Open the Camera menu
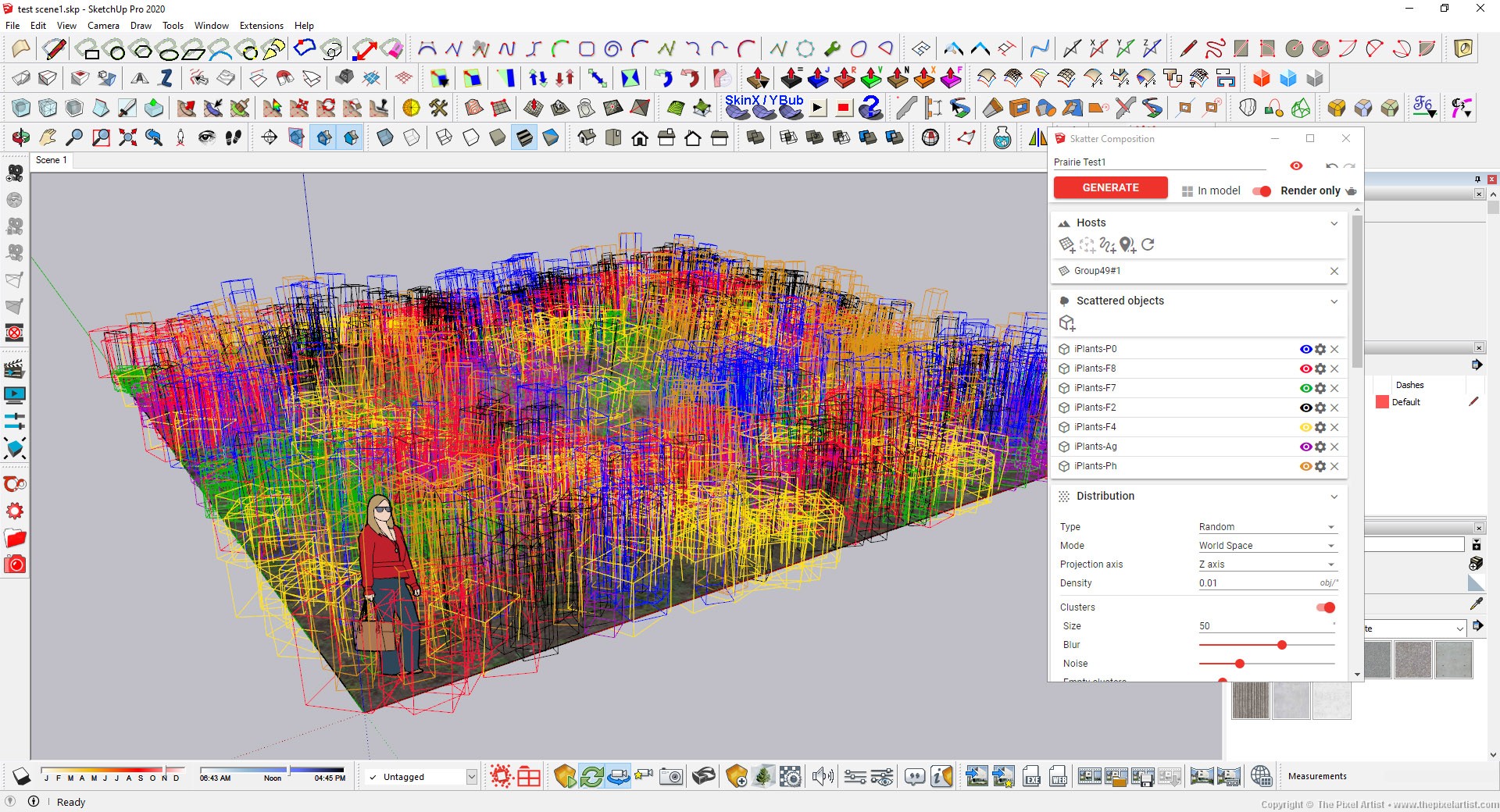 (103, 26)
